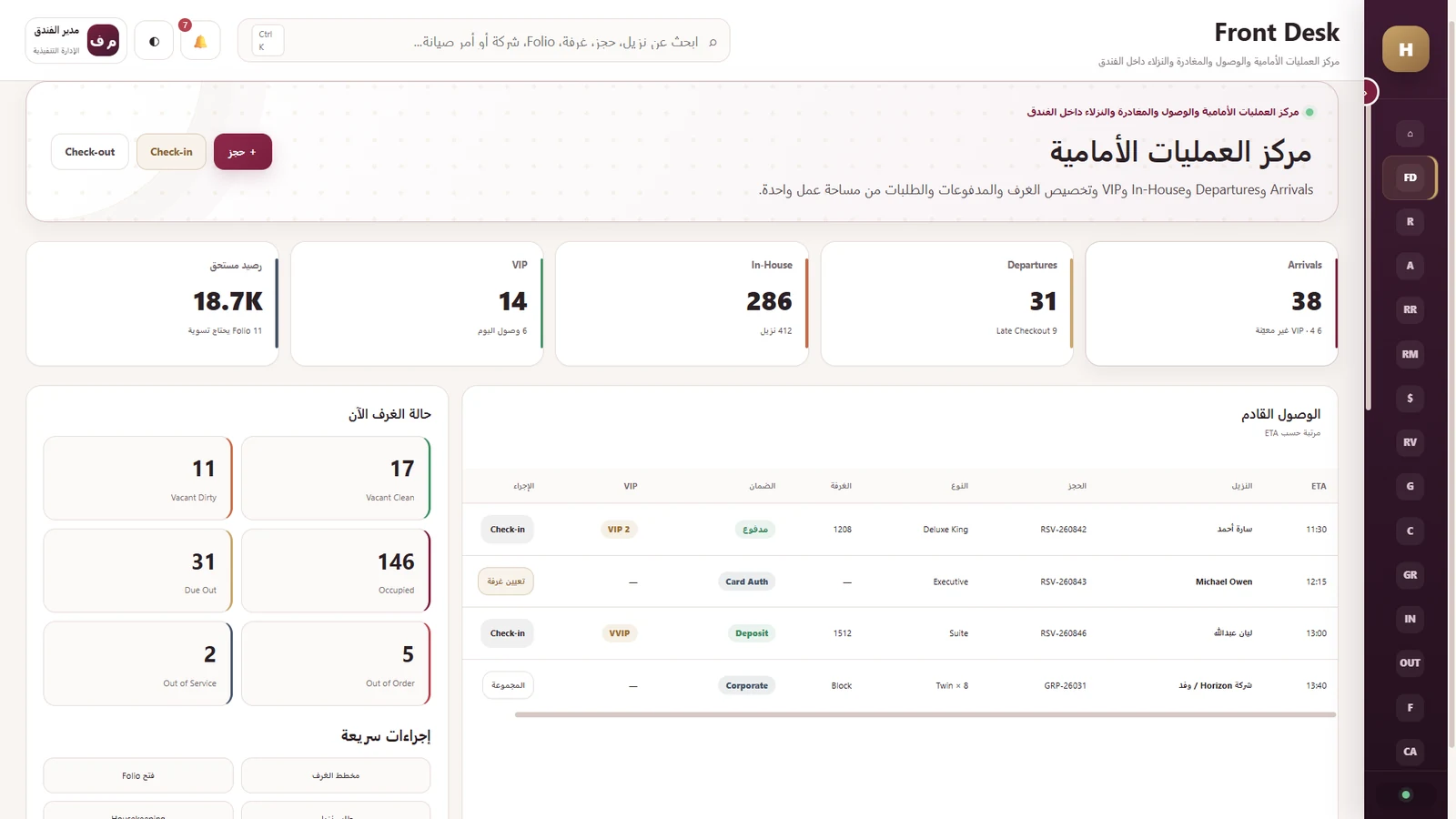Image resolution: width=1456 pixels, height=819 pixels.
Task: Select the 11 Vacant Dirty tile
Action: (138, 479)
